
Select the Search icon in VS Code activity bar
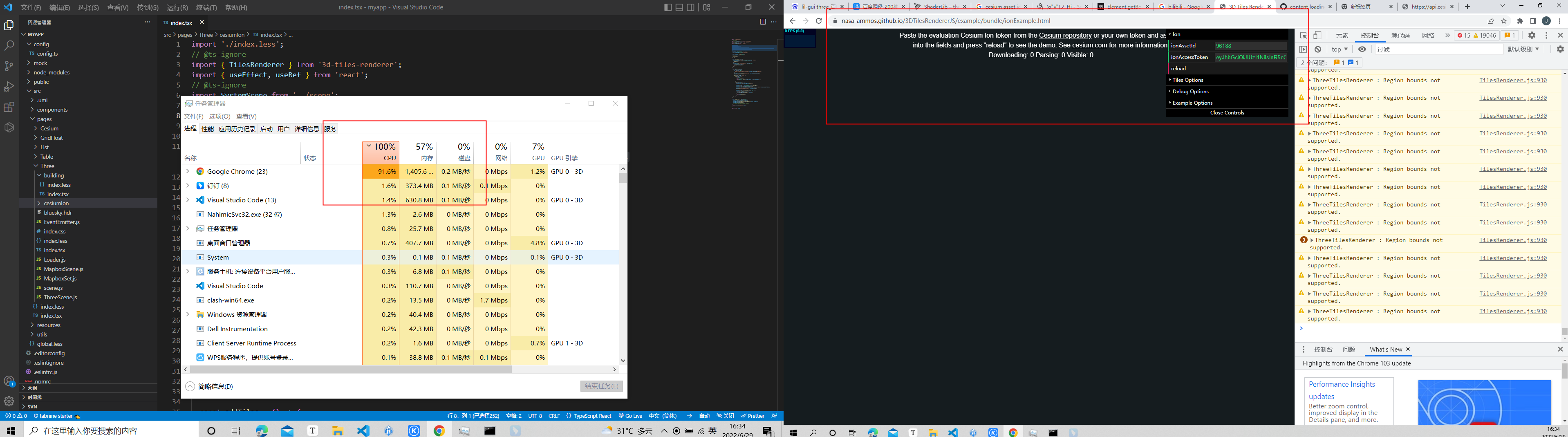[x=10, y=45]
